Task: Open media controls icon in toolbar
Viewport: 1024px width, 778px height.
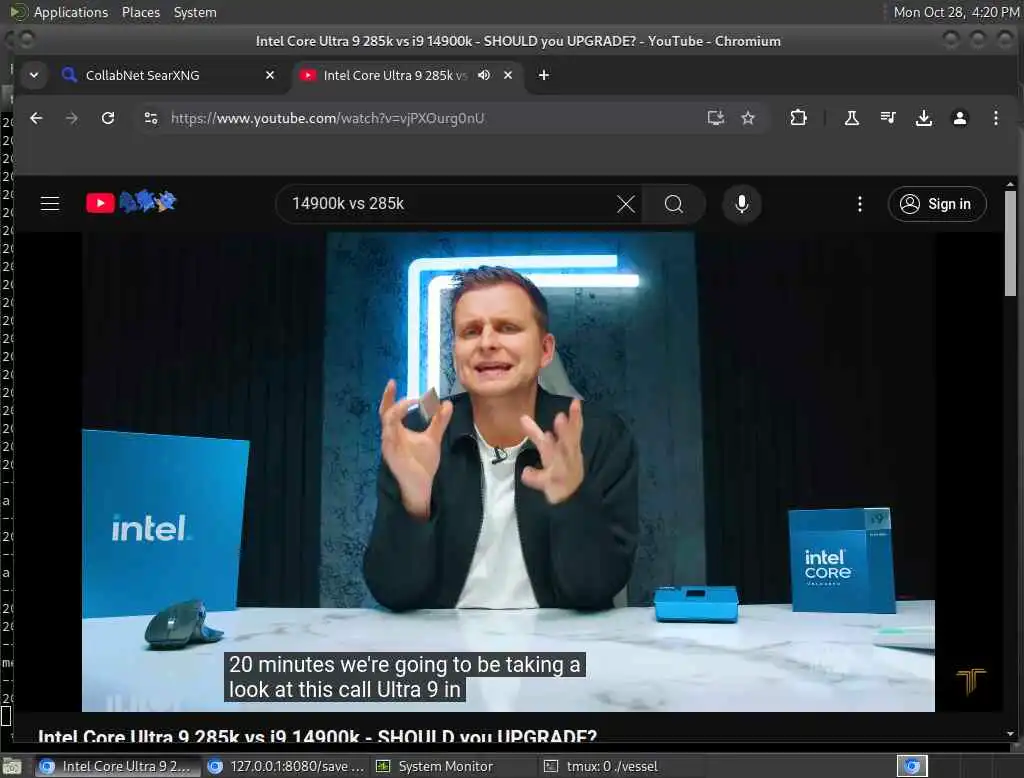Action: [888, 118]
